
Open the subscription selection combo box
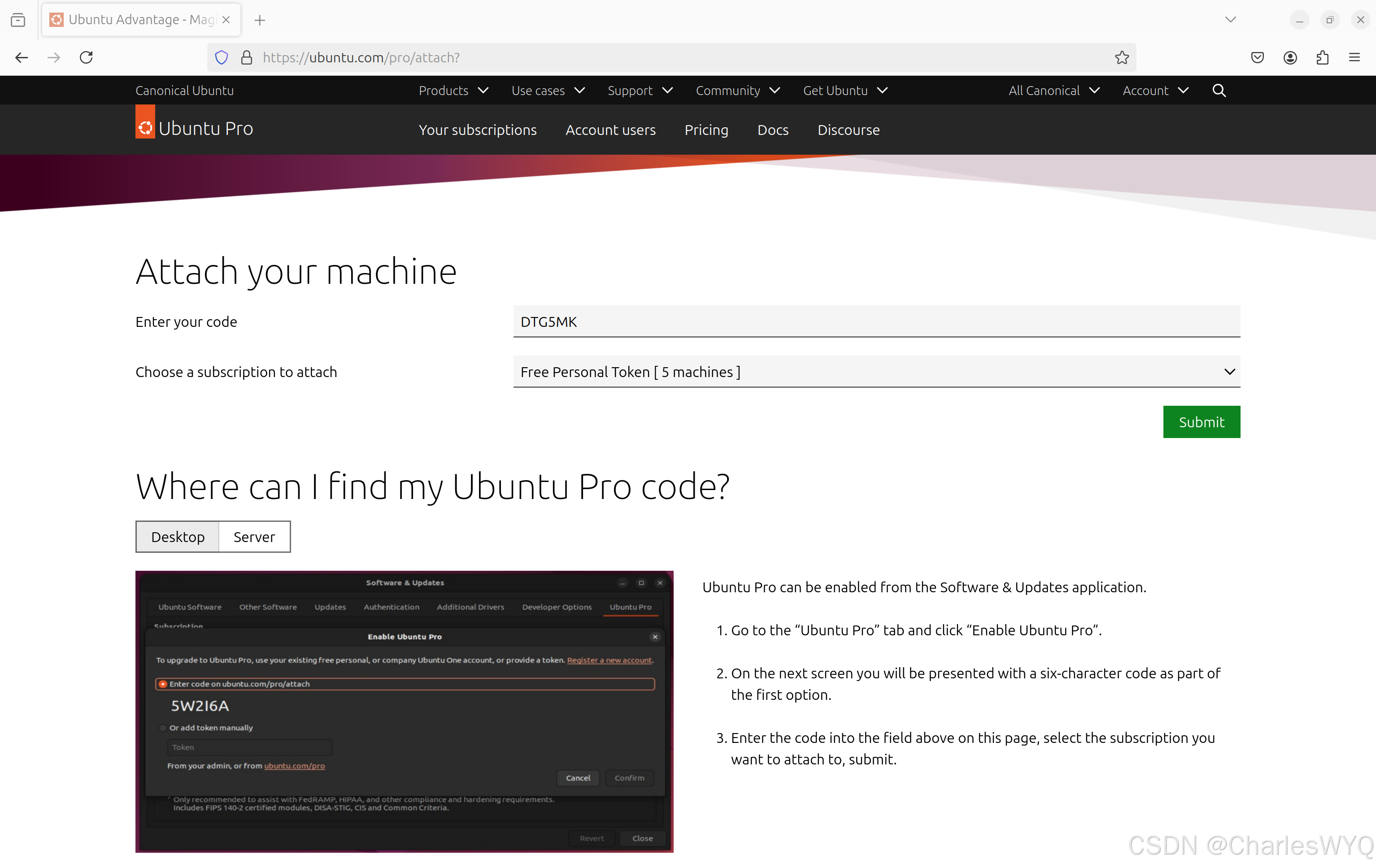pos(876,372)
